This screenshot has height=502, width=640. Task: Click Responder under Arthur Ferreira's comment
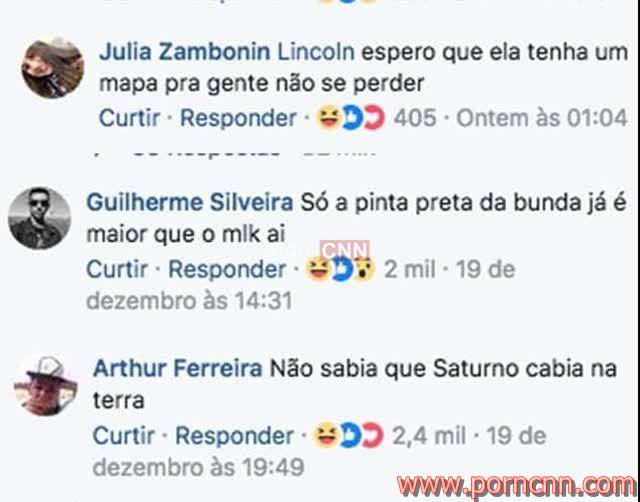click(x=234, y=436)
